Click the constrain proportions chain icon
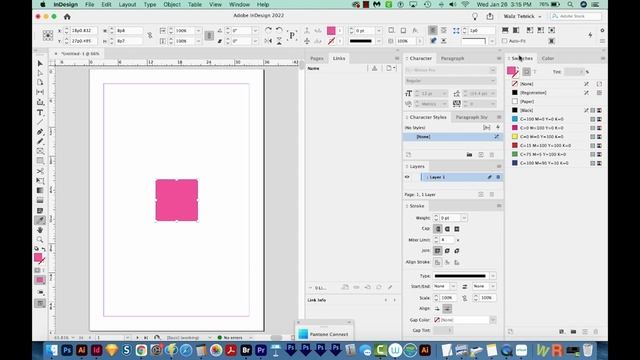 (x=150, y=36)
